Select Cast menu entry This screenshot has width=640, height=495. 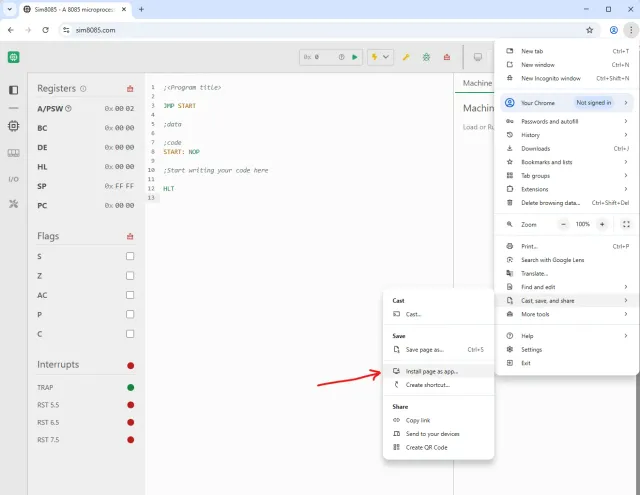pos(439,314)
